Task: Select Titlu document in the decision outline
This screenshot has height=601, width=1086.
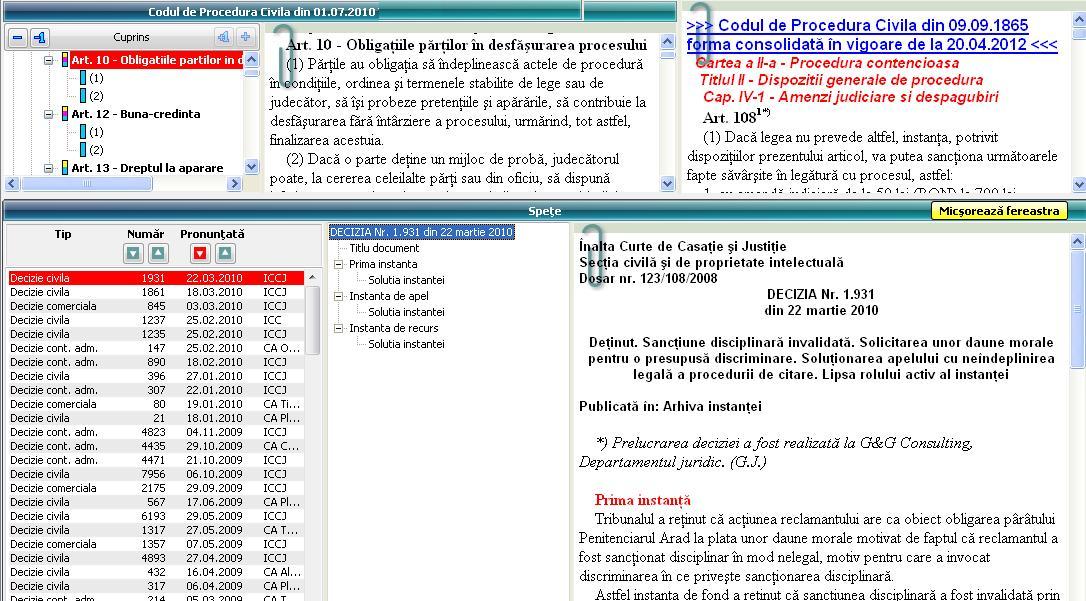Action: click(384, 248)
